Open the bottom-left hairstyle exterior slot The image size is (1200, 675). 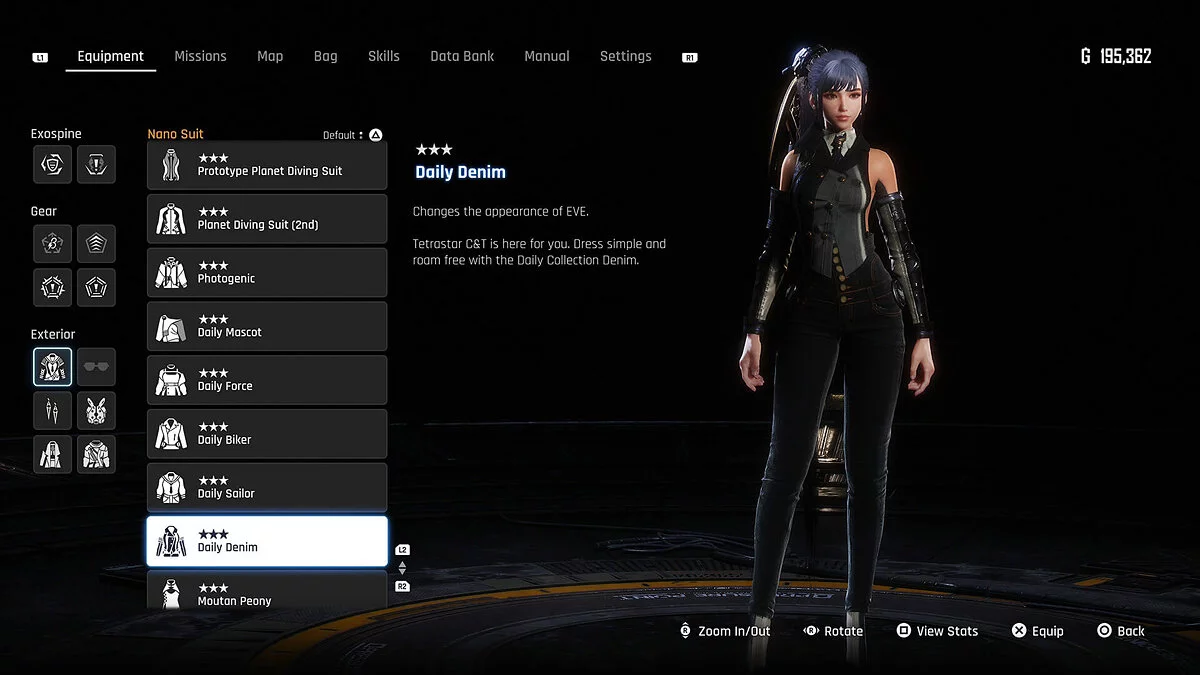(52, 454)
